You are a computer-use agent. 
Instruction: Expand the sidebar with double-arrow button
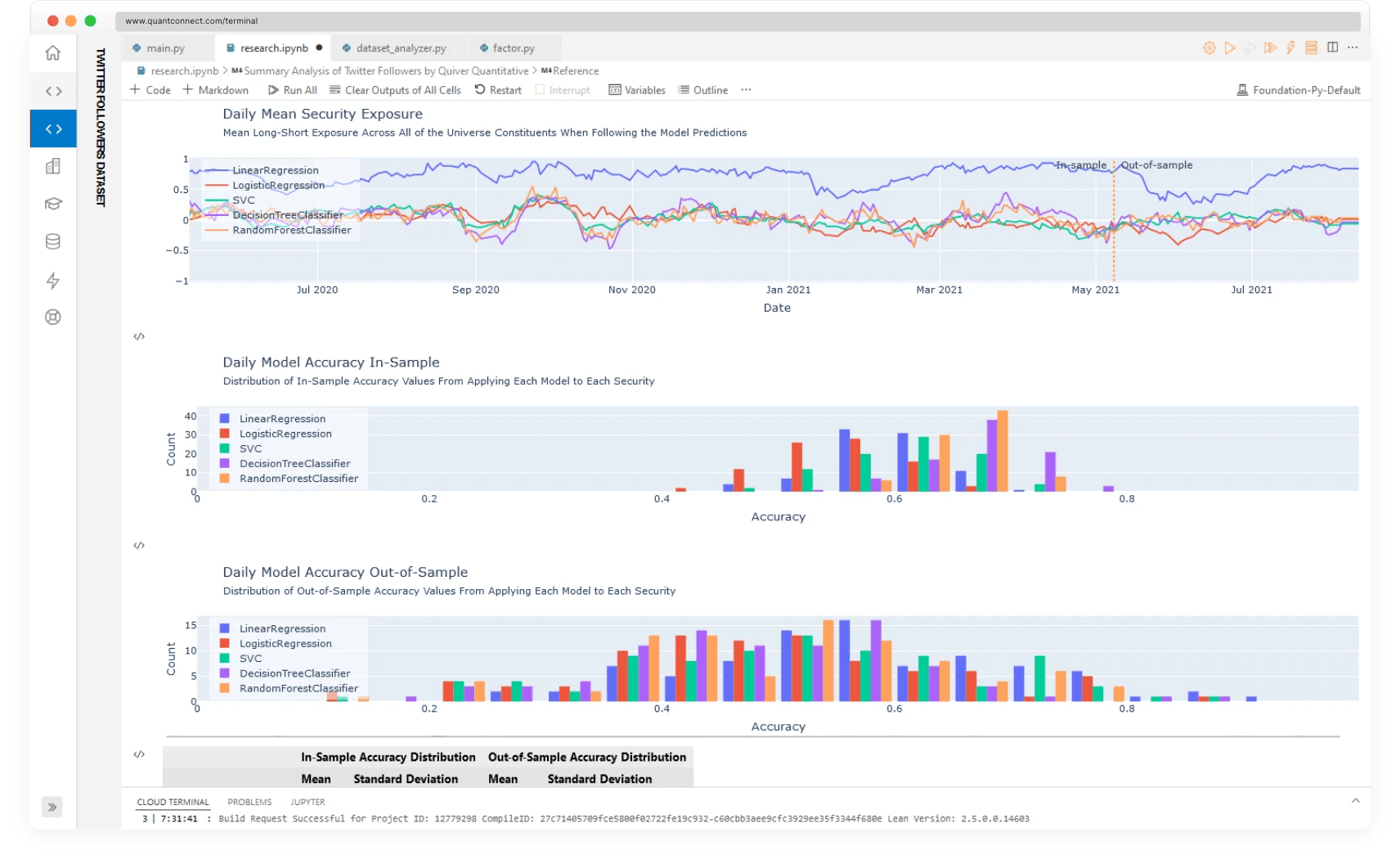click(52, 808)
